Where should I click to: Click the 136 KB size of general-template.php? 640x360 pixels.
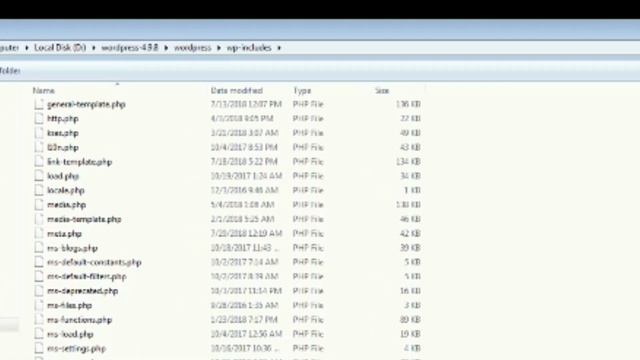pos(408,104)
